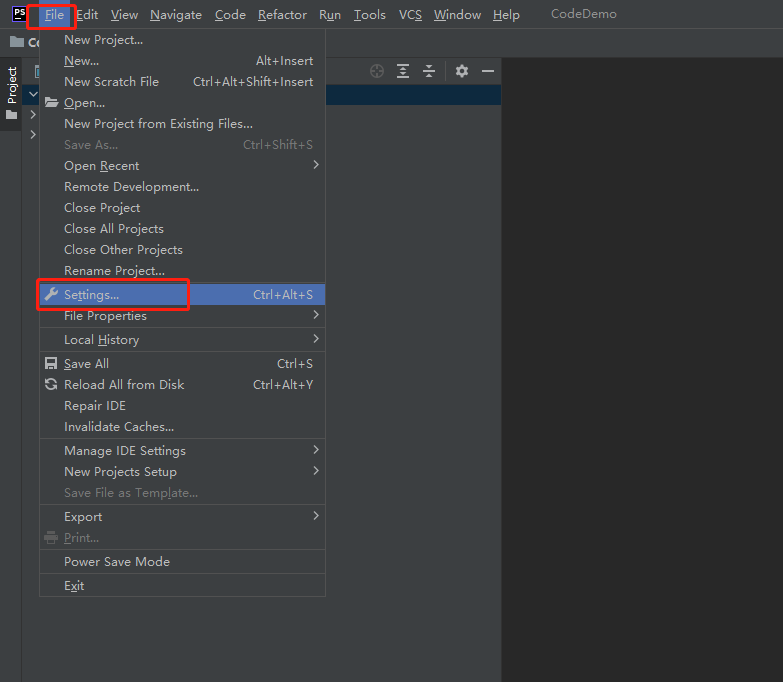Image resolution: width=783 pixels, height=682 pixels.
Task: Select Invalidate Caches...
Action: (x=182, y=426)
